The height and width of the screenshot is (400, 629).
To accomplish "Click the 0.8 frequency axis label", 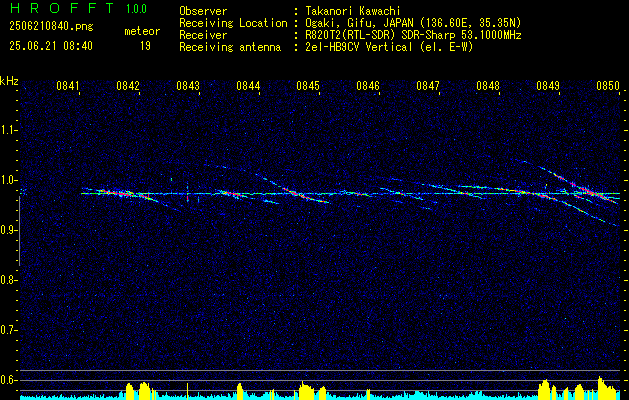I will [8, 280].
